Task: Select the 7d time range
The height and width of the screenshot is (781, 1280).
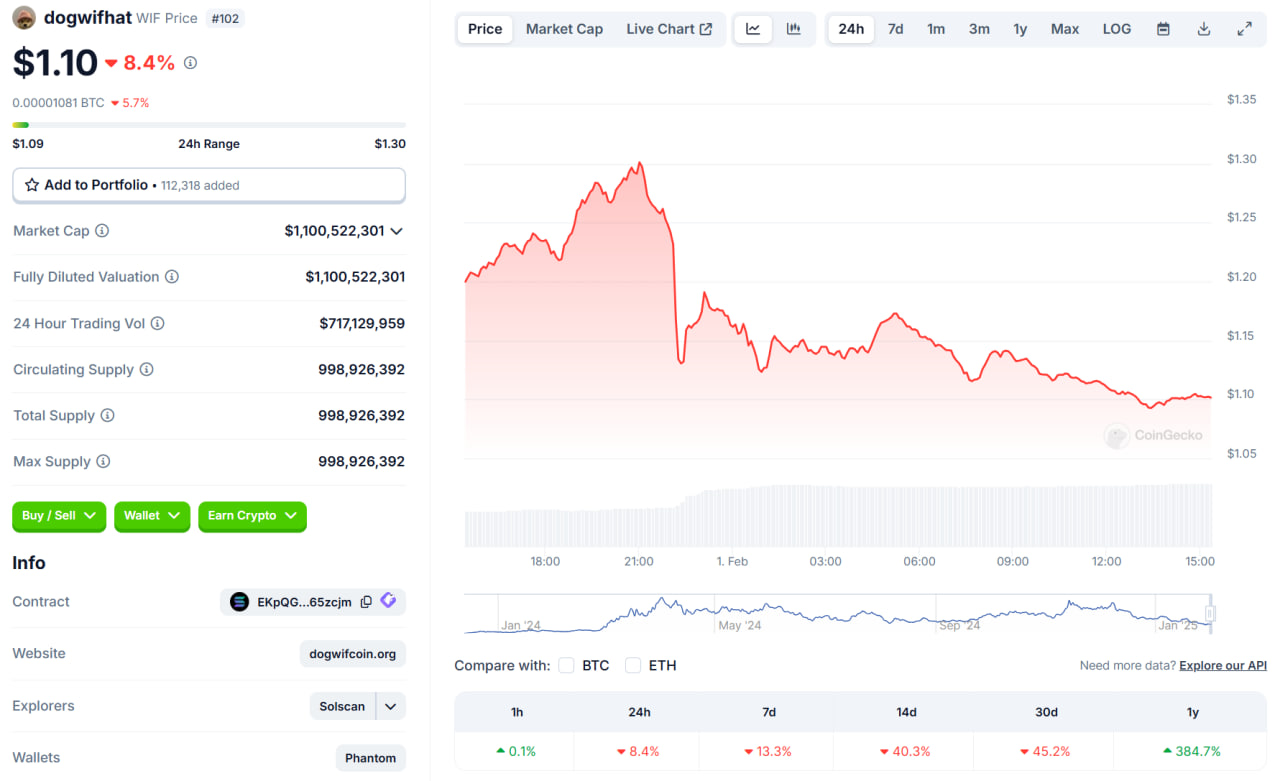Action: (896, 29)
